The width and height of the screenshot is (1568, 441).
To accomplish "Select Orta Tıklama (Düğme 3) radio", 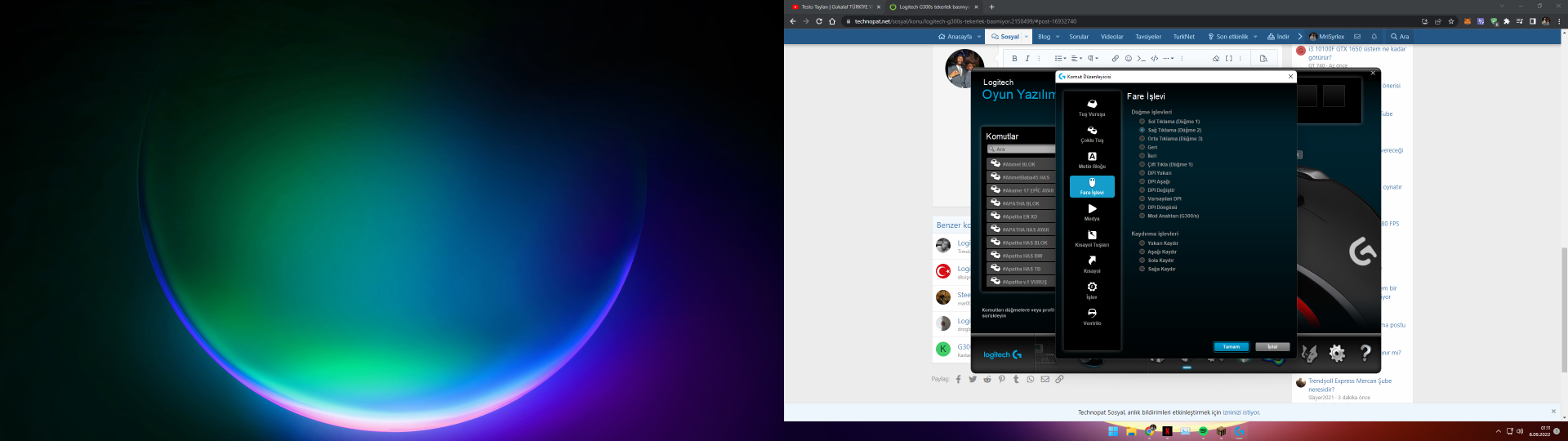I will pyautogui.click(x=1142, y=139).
